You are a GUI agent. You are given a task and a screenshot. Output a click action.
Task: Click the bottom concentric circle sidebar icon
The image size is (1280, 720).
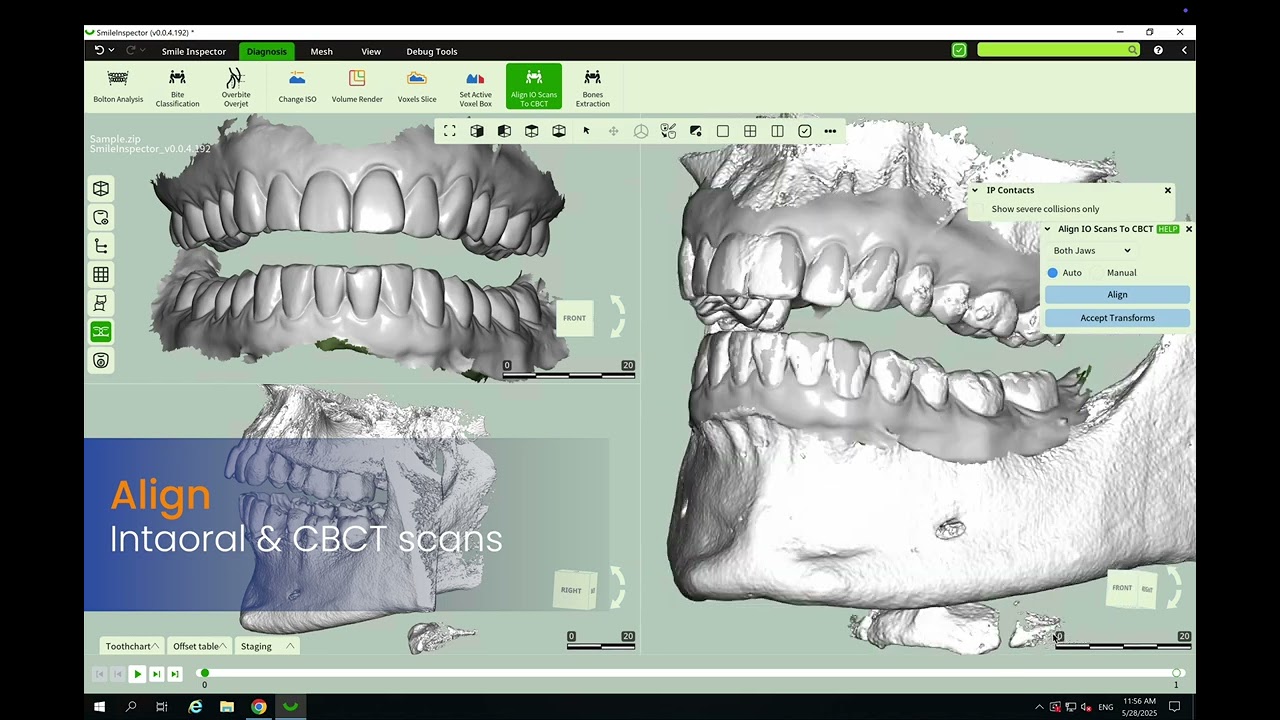[101, 360]
